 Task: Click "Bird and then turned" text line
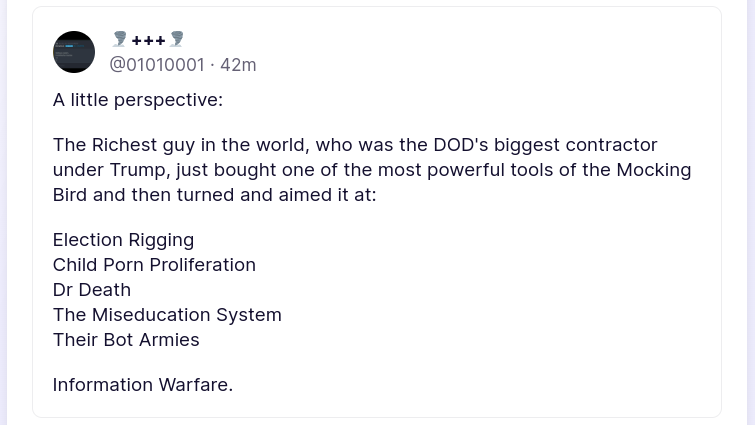(x=141, y=195)
